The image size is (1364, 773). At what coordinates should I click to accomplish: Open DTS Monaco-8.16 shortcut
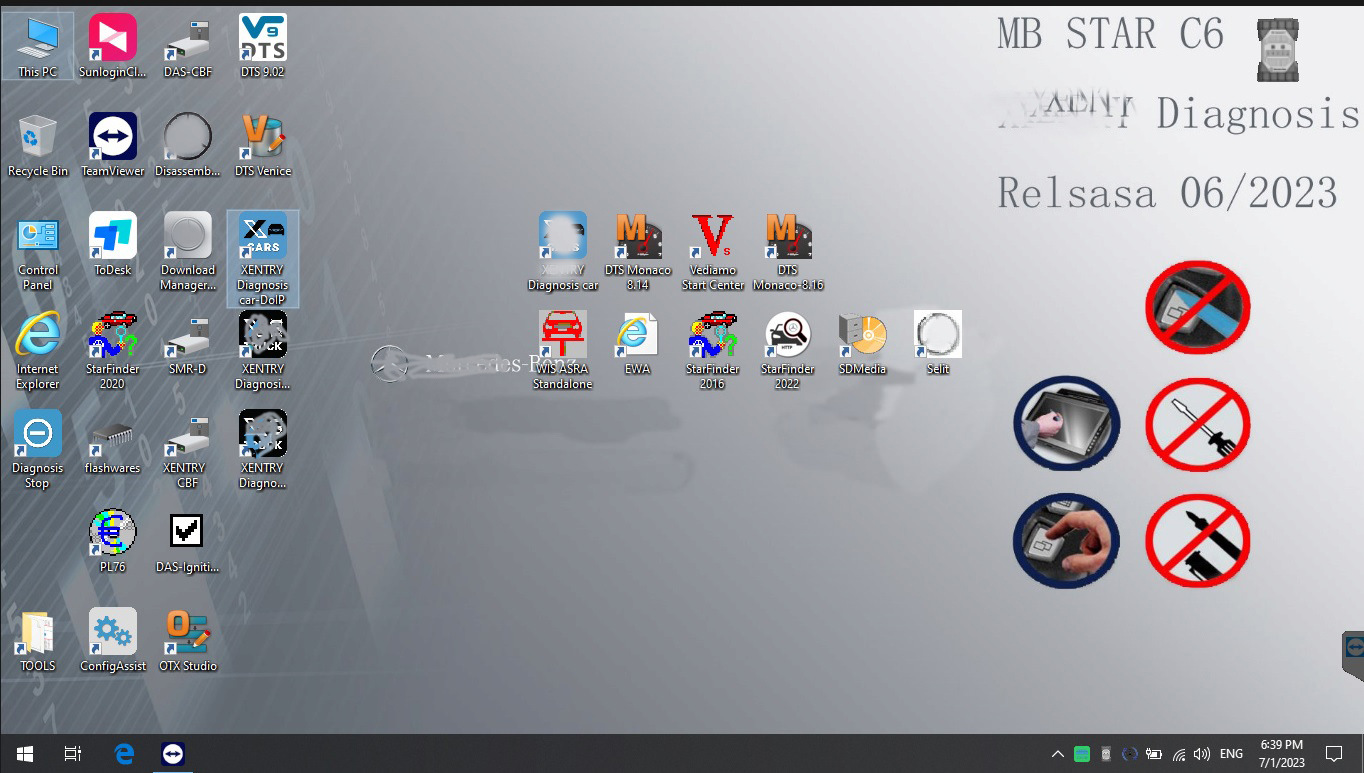[x=787, y=252]
